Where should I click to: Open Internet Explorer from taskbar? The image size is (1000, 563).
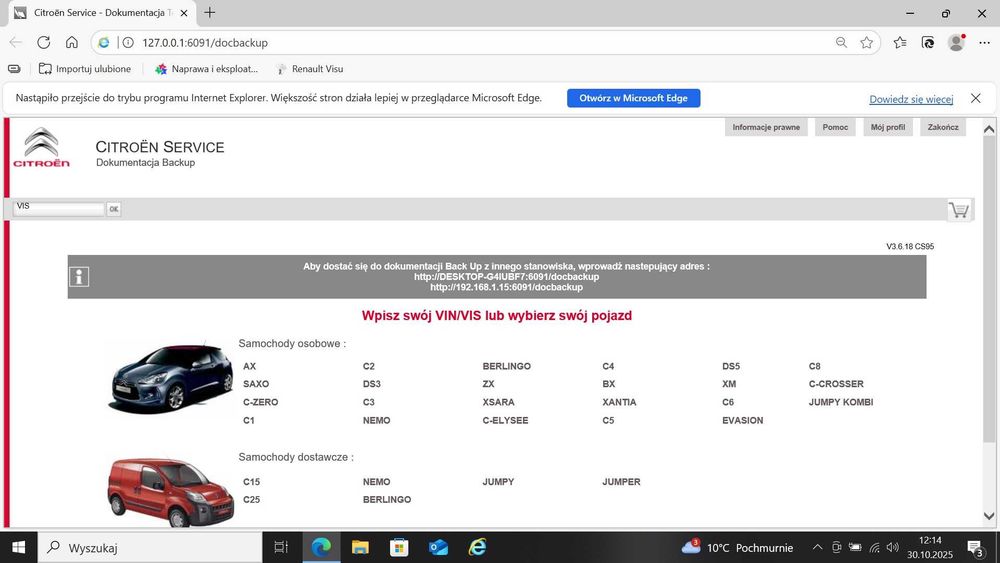[477, 547]
